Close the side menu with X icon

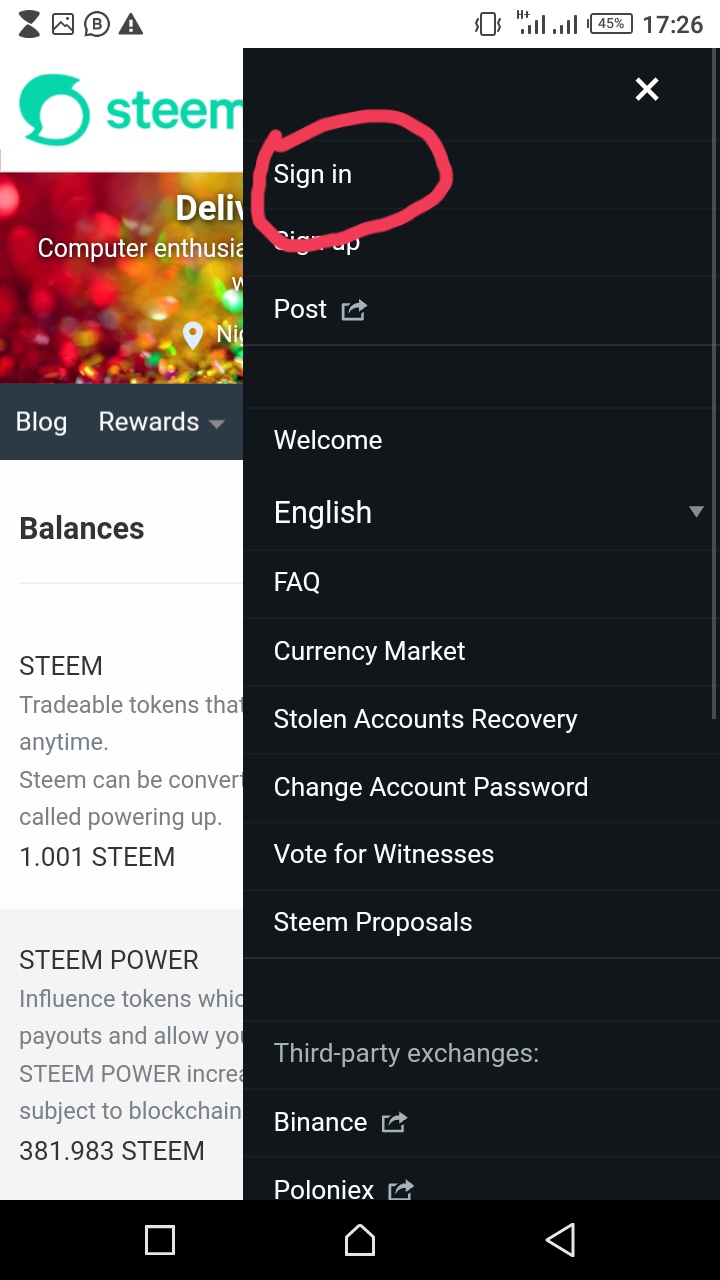(647, 90)
